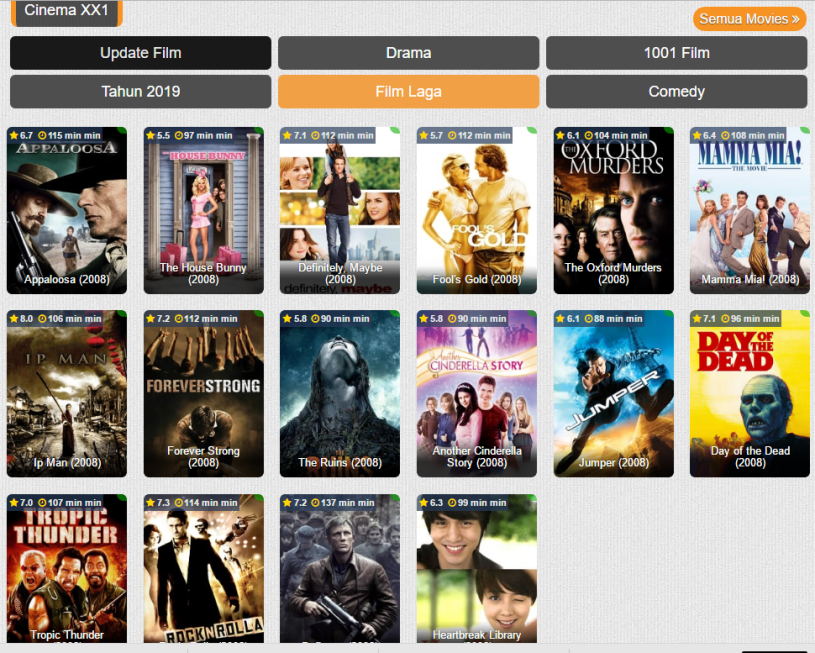Click the Fool's Gold movie poster
The width and height of the screenshot is (815, 653).
click(x=477, y=211)
